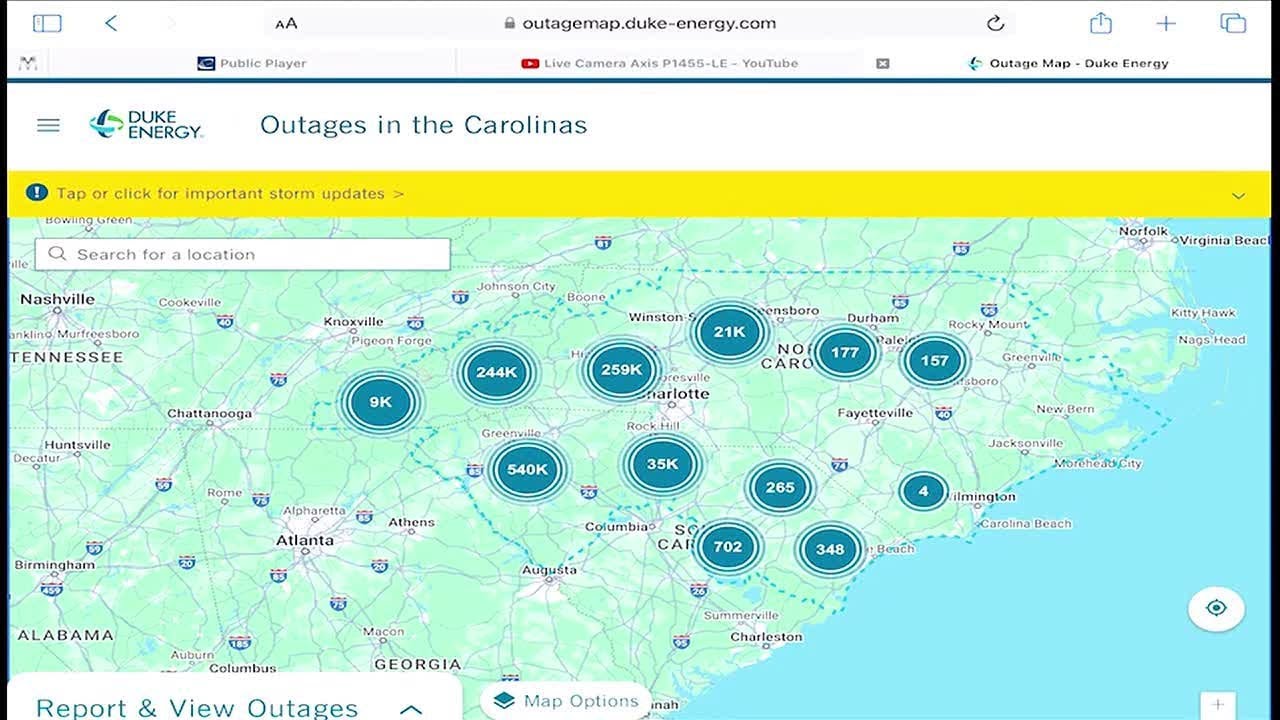This screenshot has height=720, width=1280.
Task: Click the Outages in the Carolinas title
Action: coord(424,125)
